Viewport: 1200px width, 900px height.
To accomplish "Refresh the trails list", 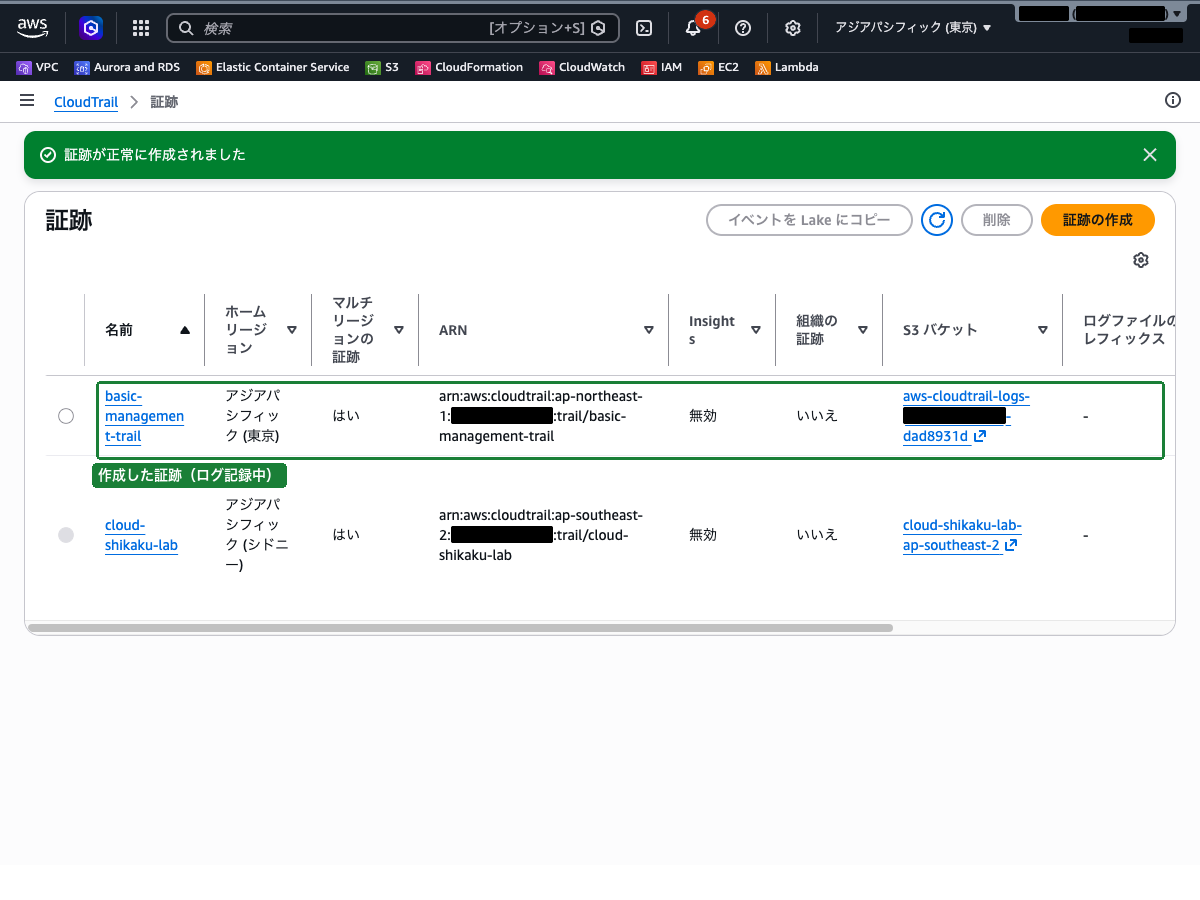I will coord(937,220).
